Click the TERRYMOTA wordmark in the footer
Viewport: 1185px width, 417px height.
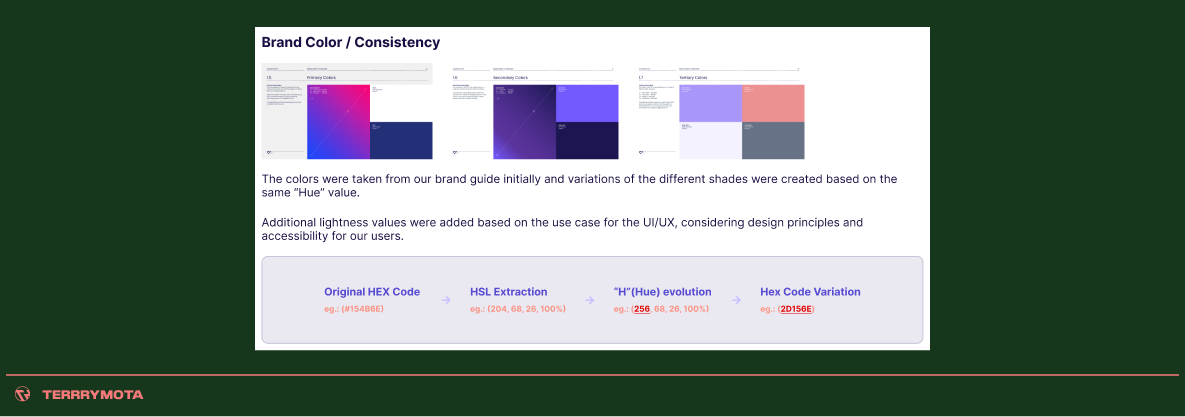tap(93, 394)
